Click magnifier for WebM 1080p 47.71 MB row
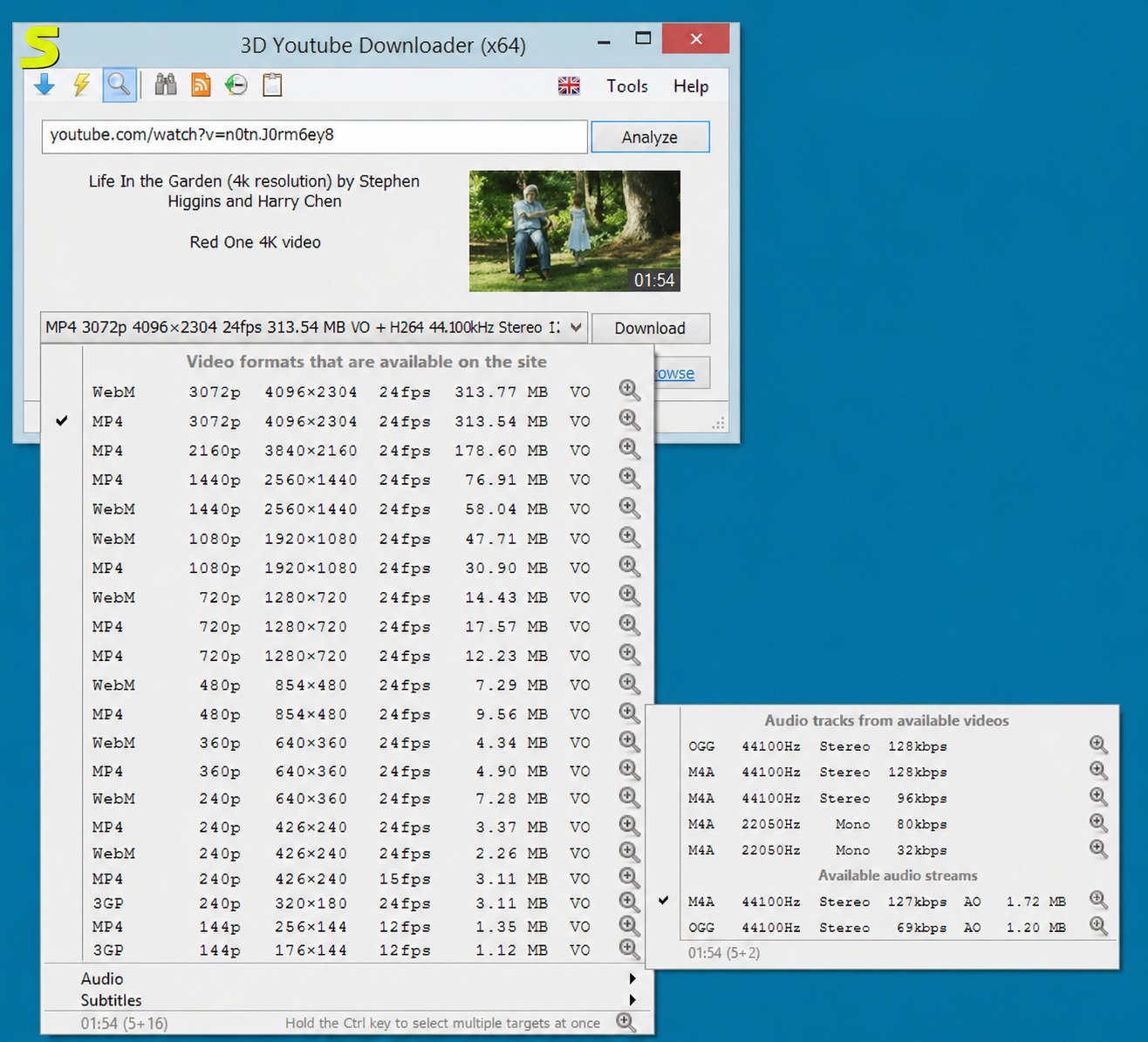 coord(629,538)
